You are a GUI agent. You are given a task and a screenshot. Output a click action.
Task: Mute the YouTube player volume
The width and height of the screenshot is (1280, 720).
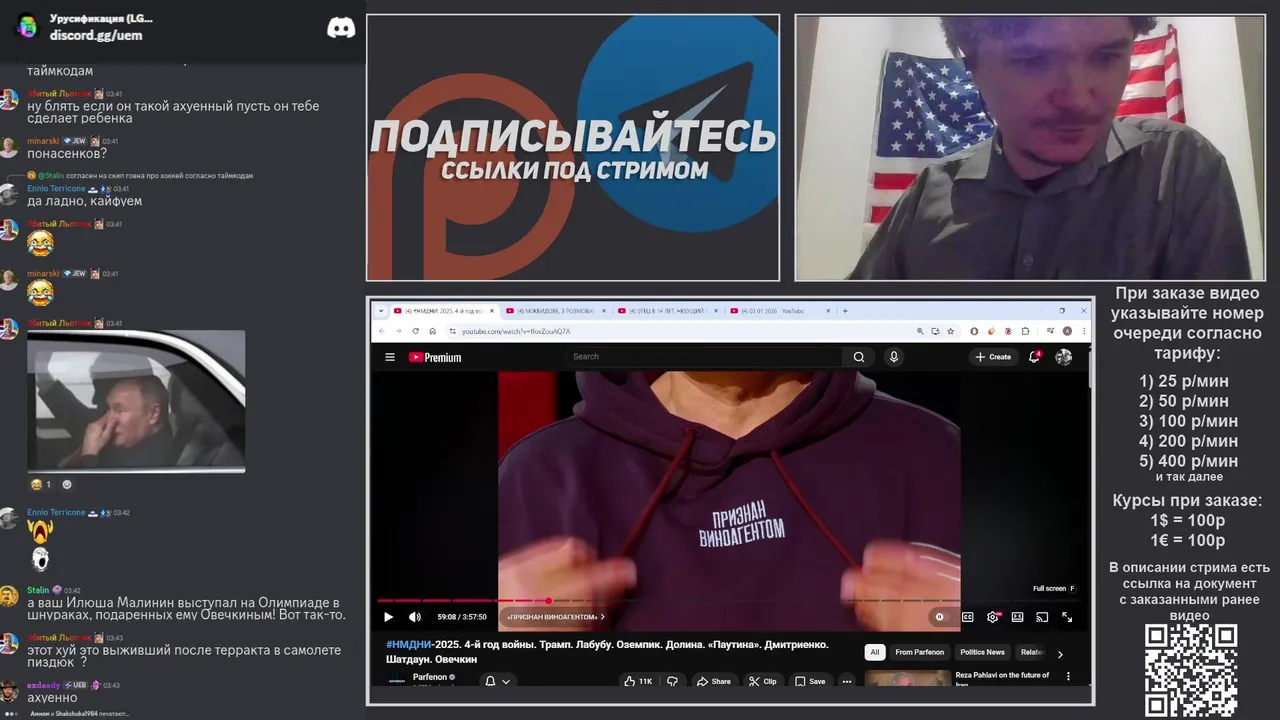tap(415, 617)
